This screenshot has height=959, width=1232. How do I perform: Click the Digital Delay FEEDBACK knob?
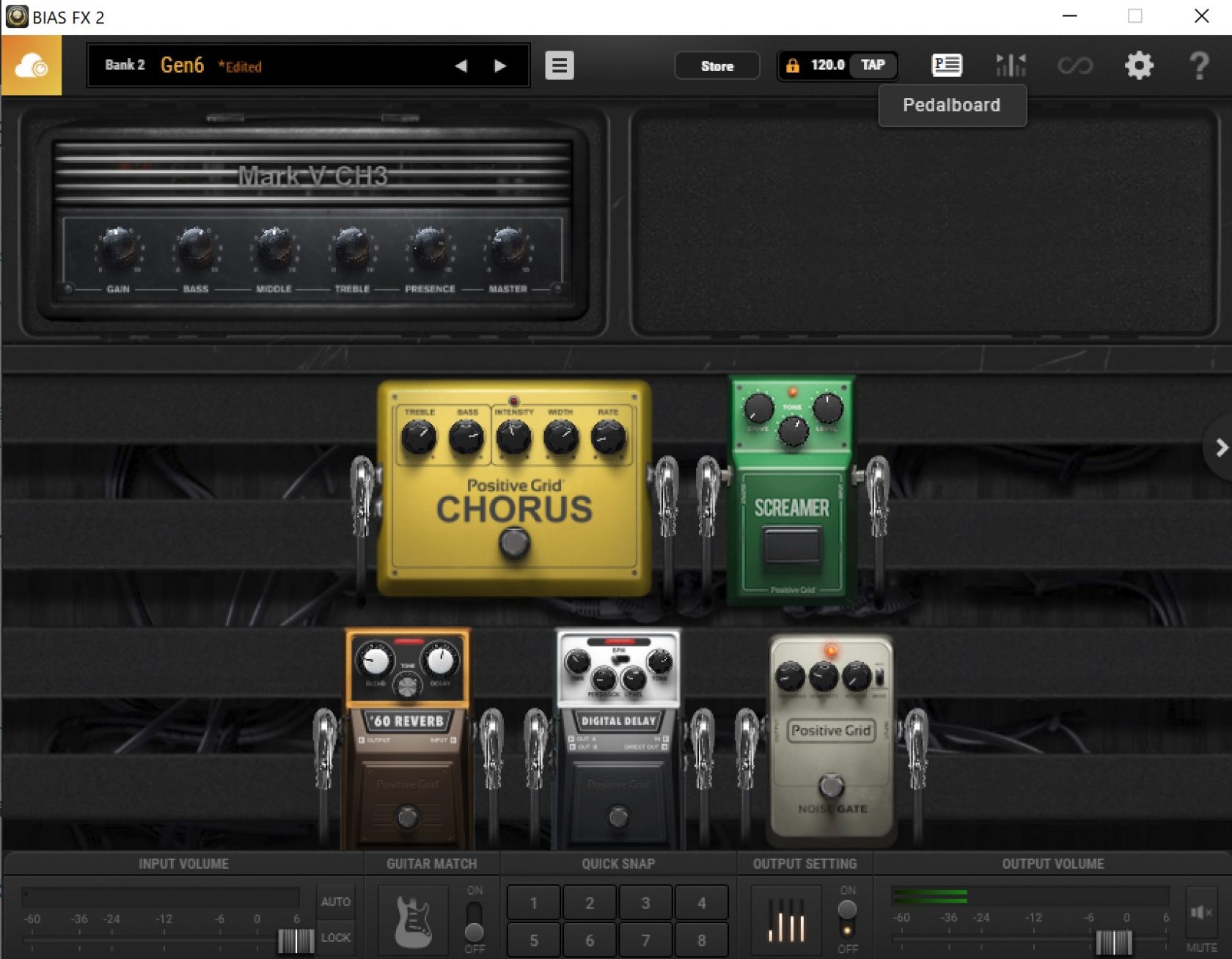604,678
